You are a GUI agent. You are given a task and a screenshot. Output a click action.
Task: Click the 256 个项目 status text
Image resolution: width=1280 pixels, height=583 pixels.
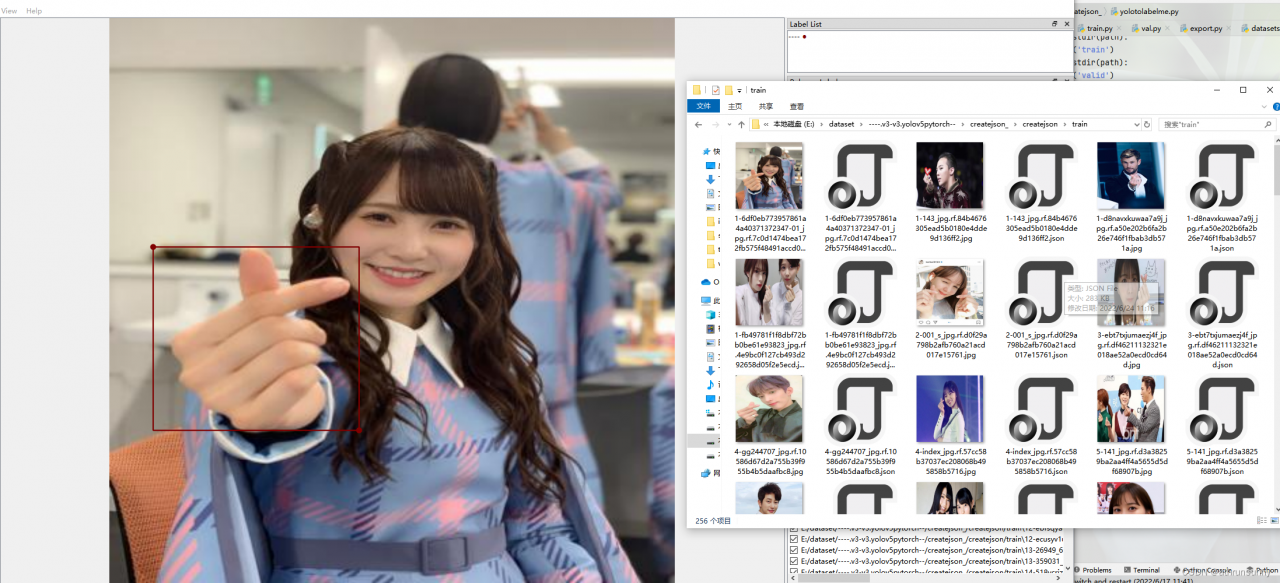point(713,521)
